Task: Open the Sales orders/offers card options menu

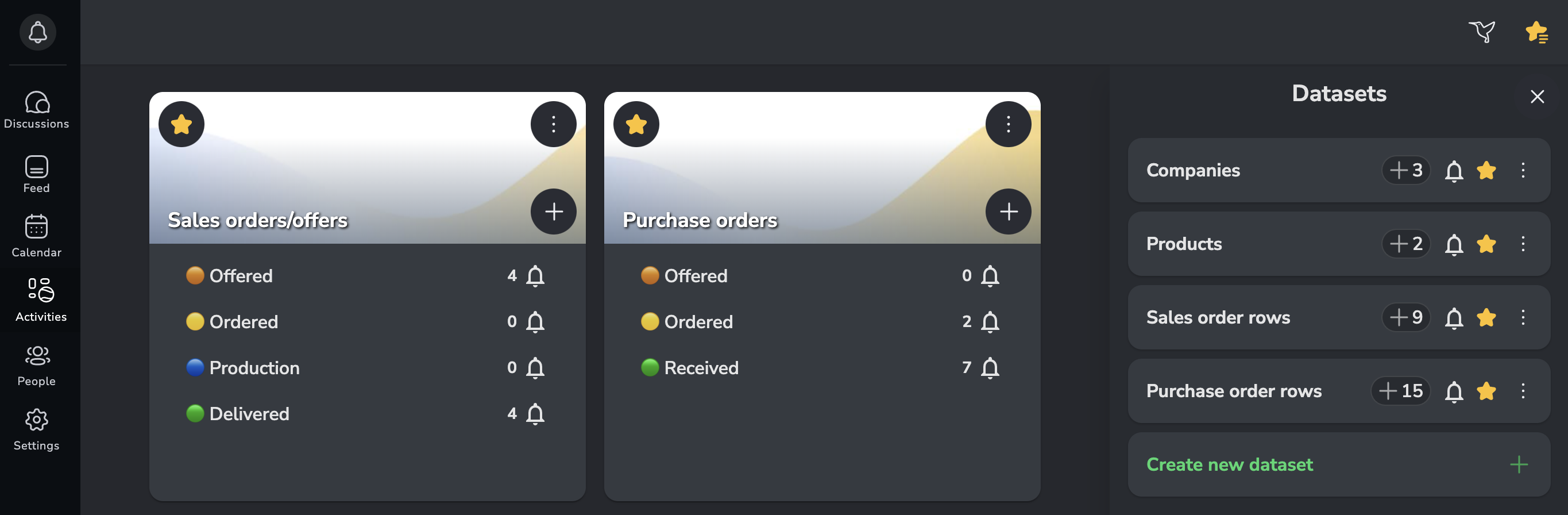Action: pyautogui.click(x=553, y=124)
